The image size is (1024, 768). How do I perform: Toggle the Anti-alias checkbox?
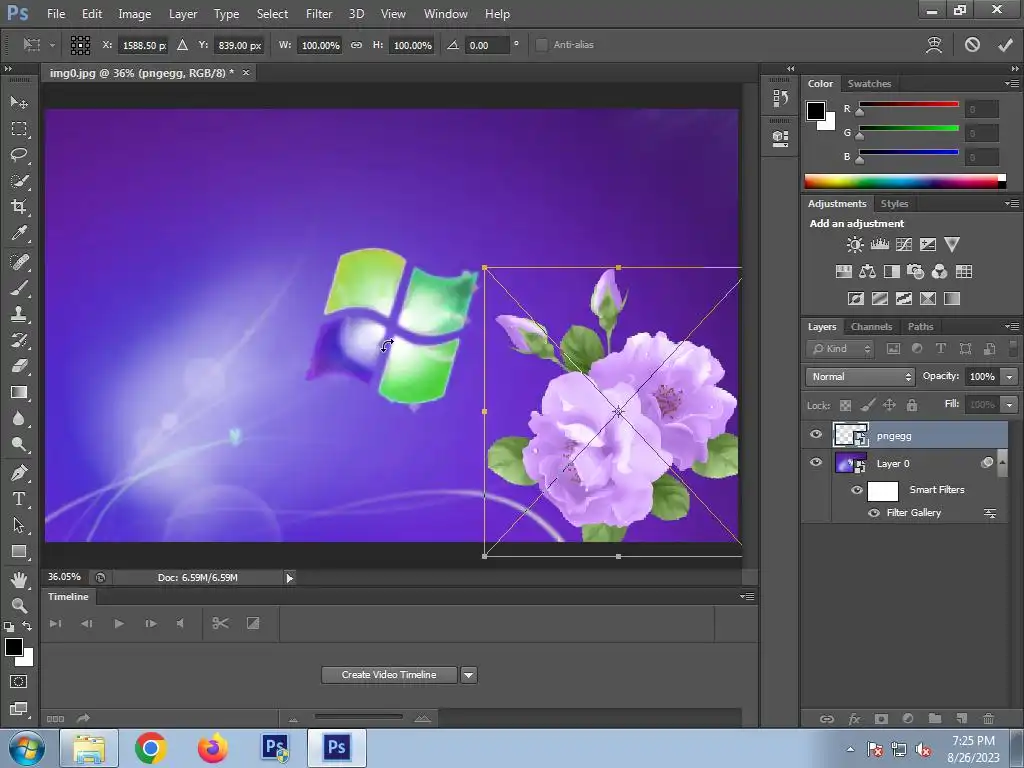coord(541,45)
